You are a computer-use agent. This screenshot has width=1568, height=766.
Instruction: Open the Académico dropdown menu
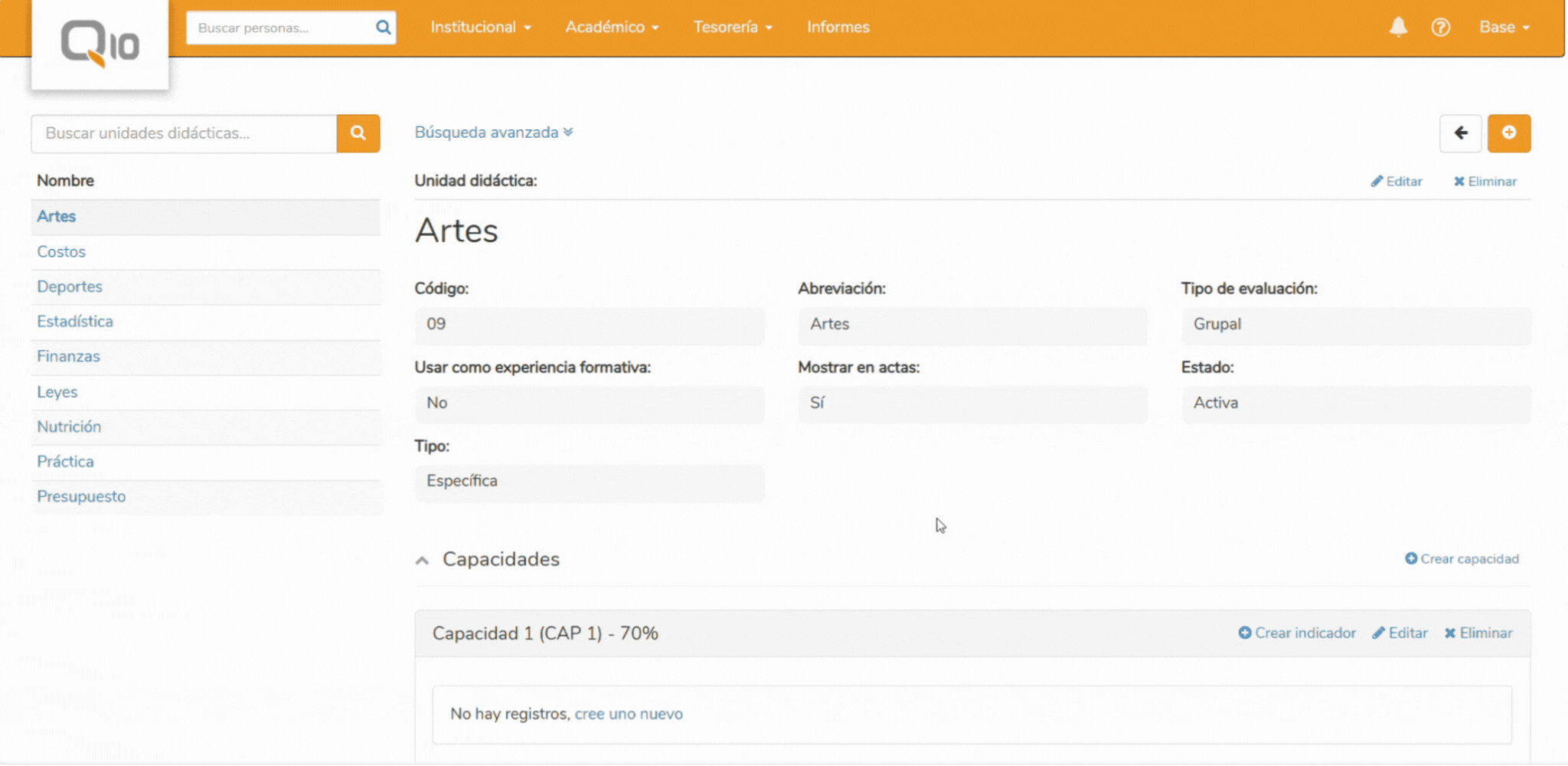click(611, 27)
